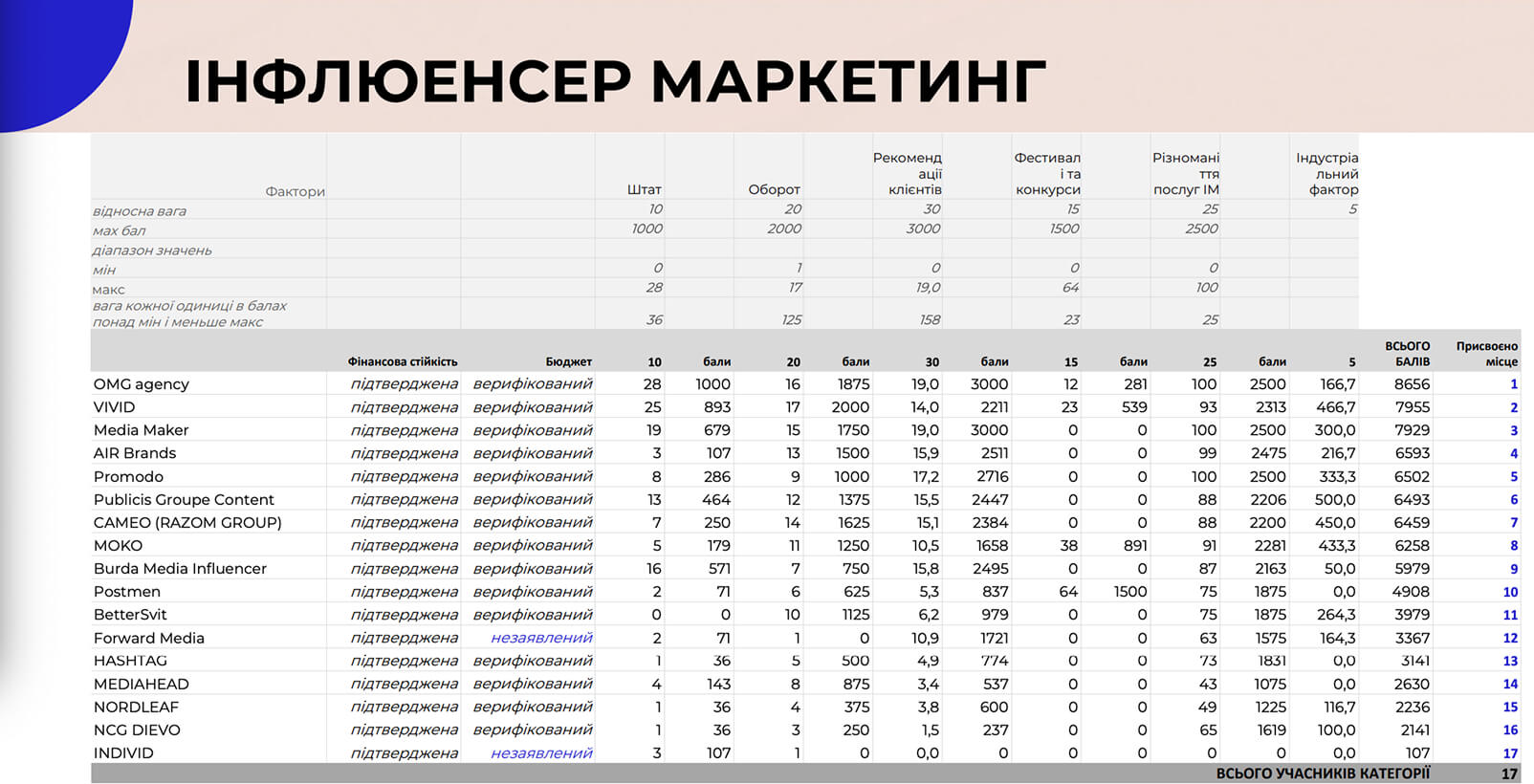Click rank 1 for OMG agency
Viewport: 1534px width, 784px height.
coord(1514,384)
